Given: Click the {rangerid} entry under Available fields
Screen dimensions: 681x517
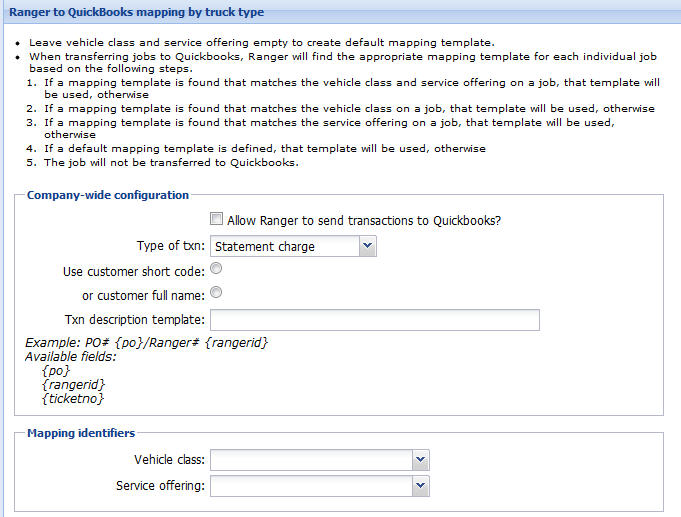Looking at the screenshot, I should click(73, 384).
